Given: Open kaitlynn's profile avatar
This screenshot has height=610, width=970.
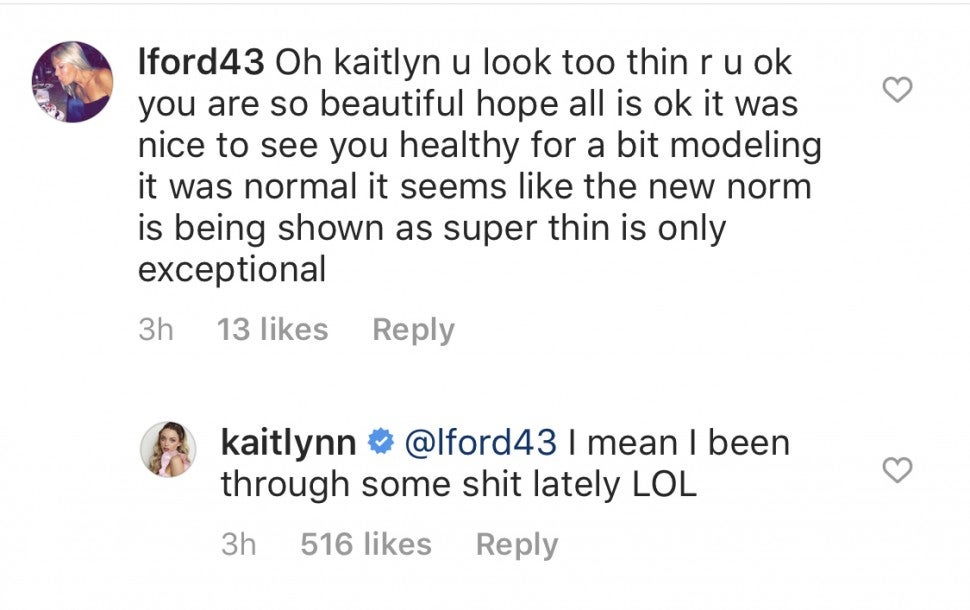Looking at the screenshot, I should [168, 449].
